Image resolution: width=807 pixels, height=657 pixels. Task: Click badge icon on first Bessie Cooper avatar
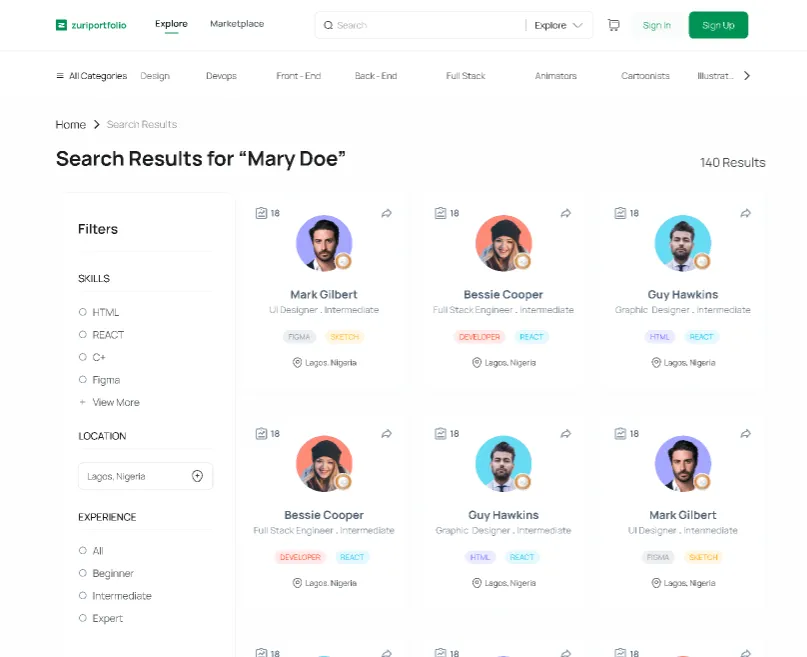[x=522, y=261]
